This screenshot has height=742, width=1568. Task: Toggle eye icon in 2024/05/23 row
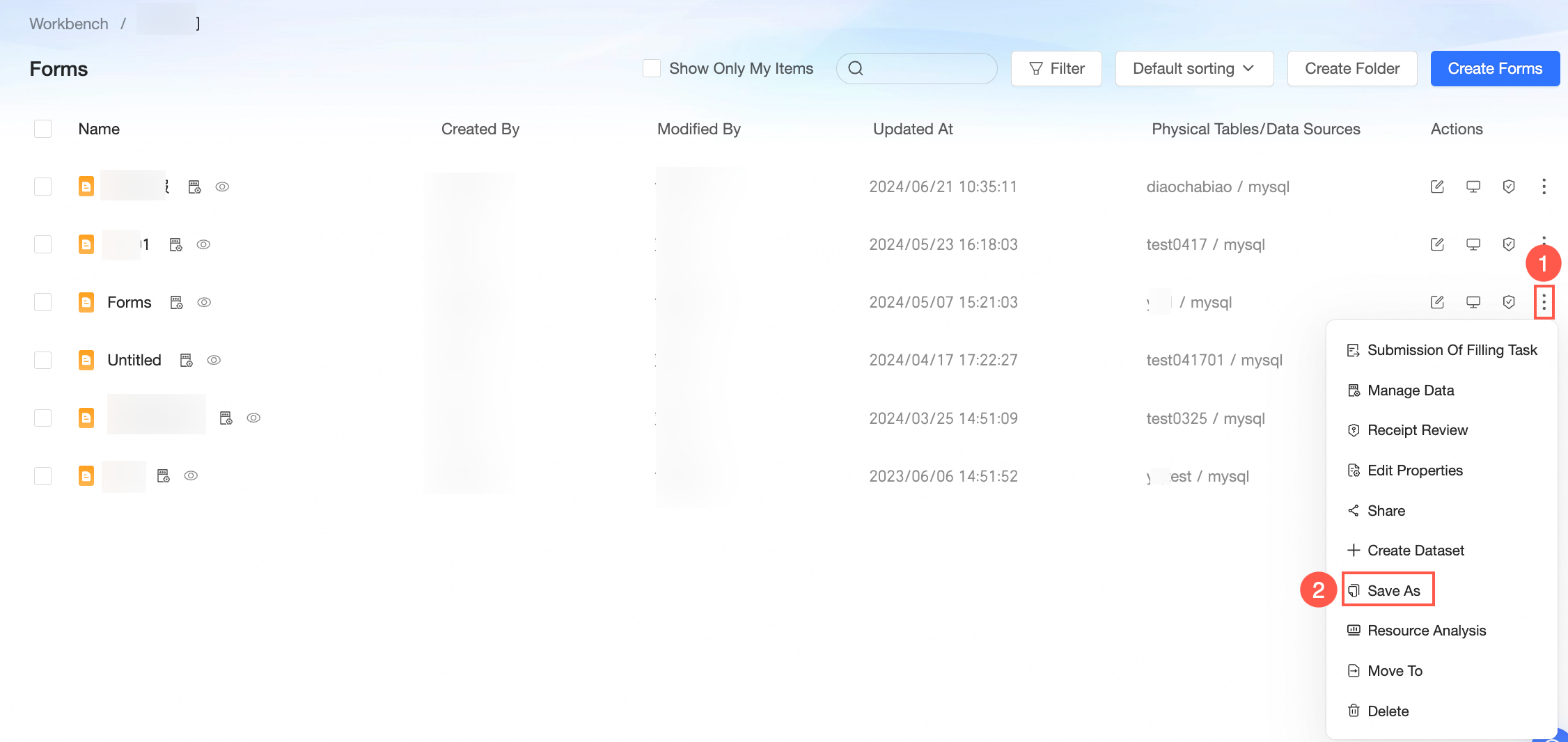coord(203,244)
